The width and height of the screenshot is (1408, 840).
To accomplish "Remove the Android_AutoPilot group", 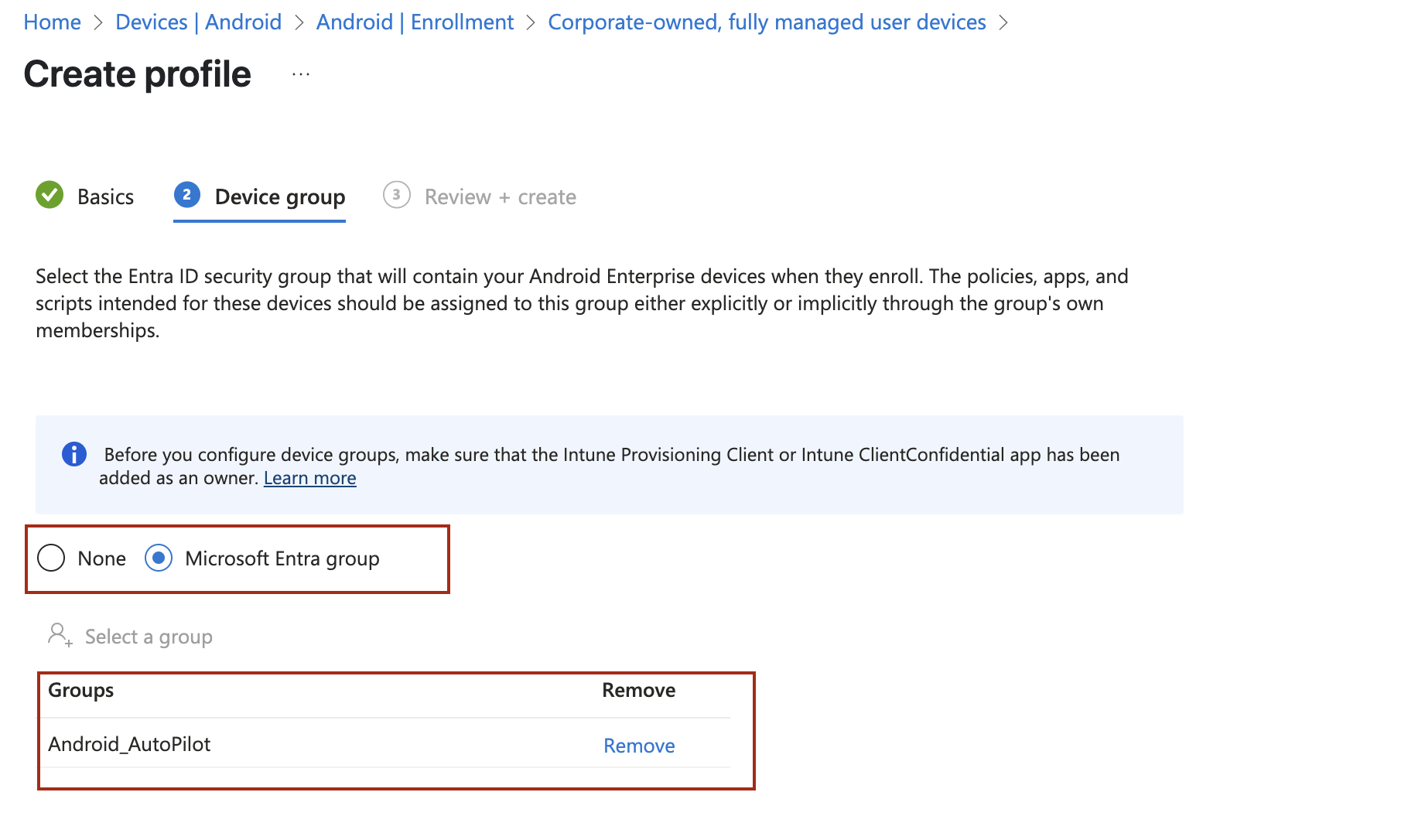I will tap(638, 746).
